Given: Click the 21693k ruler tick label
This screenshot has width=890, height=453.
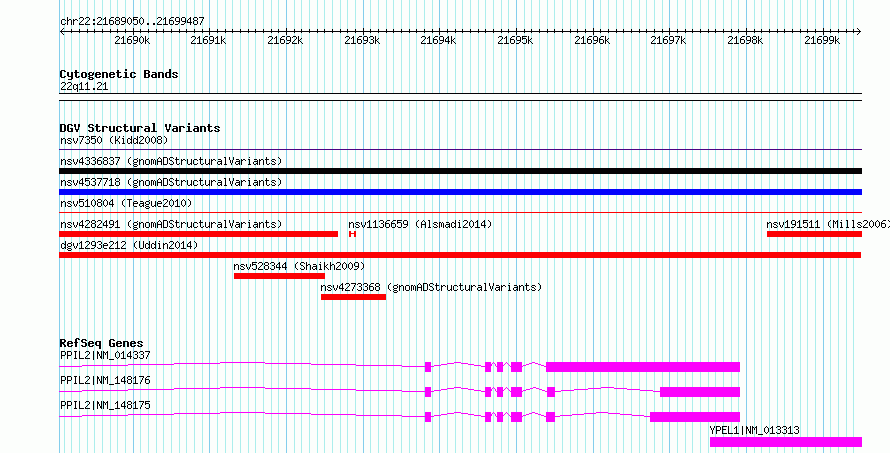Looking at the screenshot, I should click(x=362, y=40).
